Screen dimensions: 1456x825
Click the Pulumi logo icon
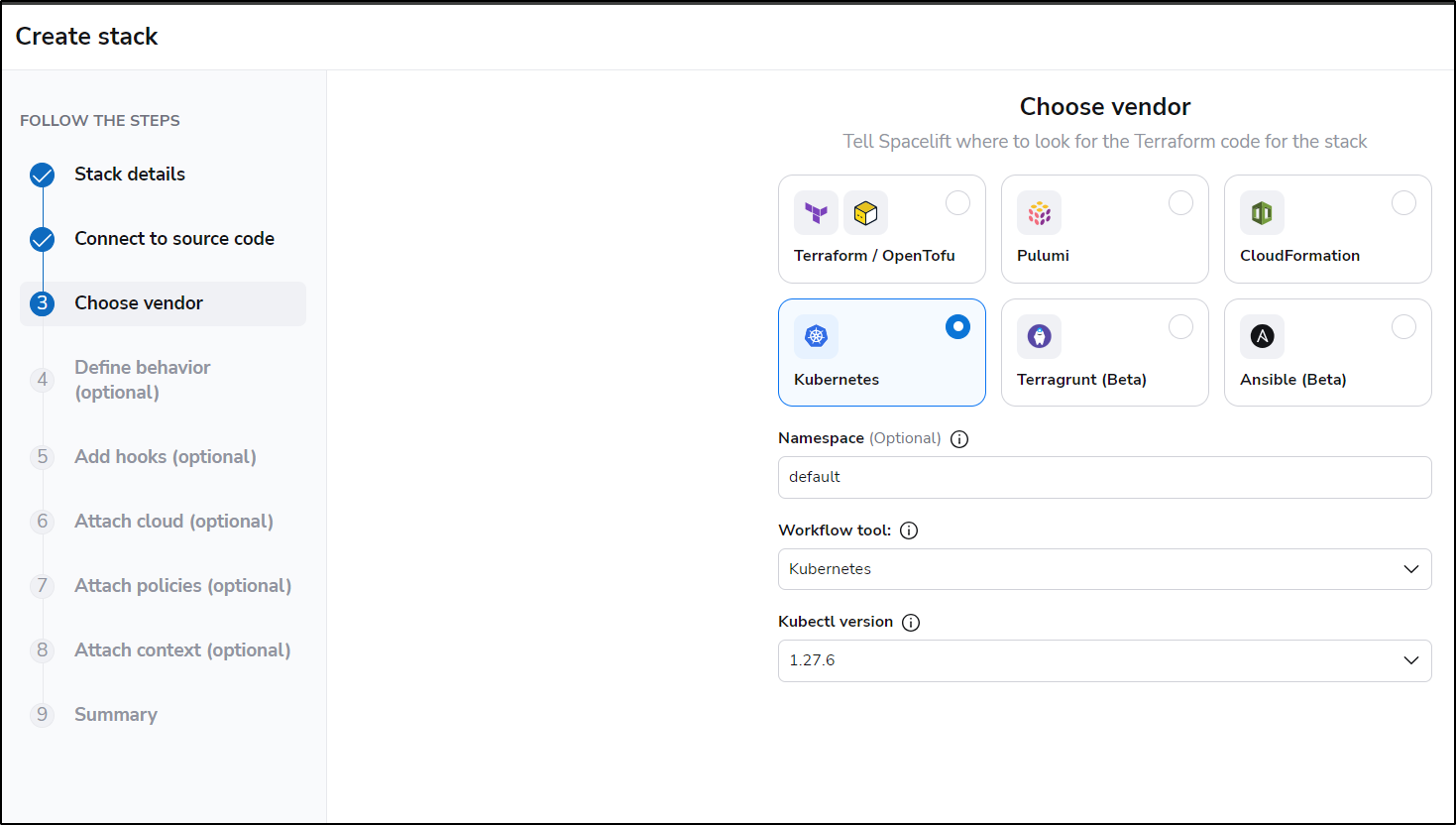tap(1039, 212)
